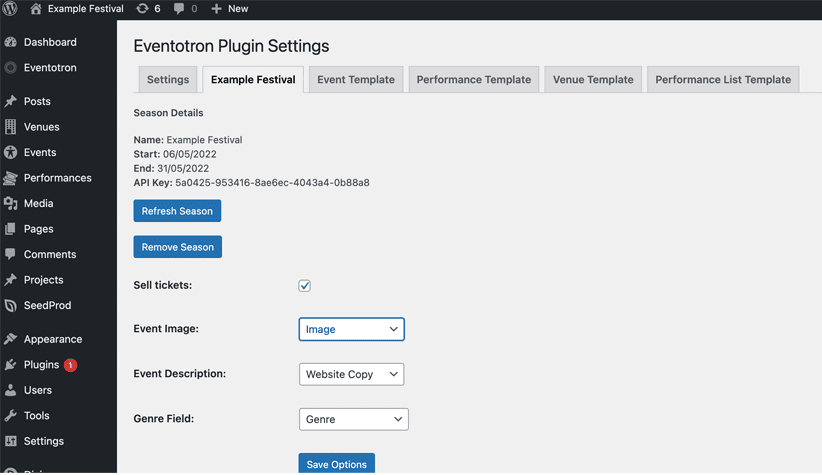
Task: Open the updates icon showing 6
Action: point(142,8)
